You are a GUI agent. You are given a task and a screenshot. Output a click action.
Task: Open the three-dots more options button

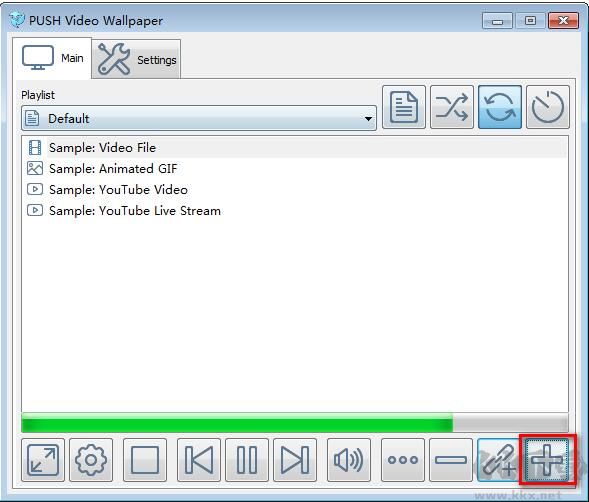pyautogui.click(x=403, y=460)
